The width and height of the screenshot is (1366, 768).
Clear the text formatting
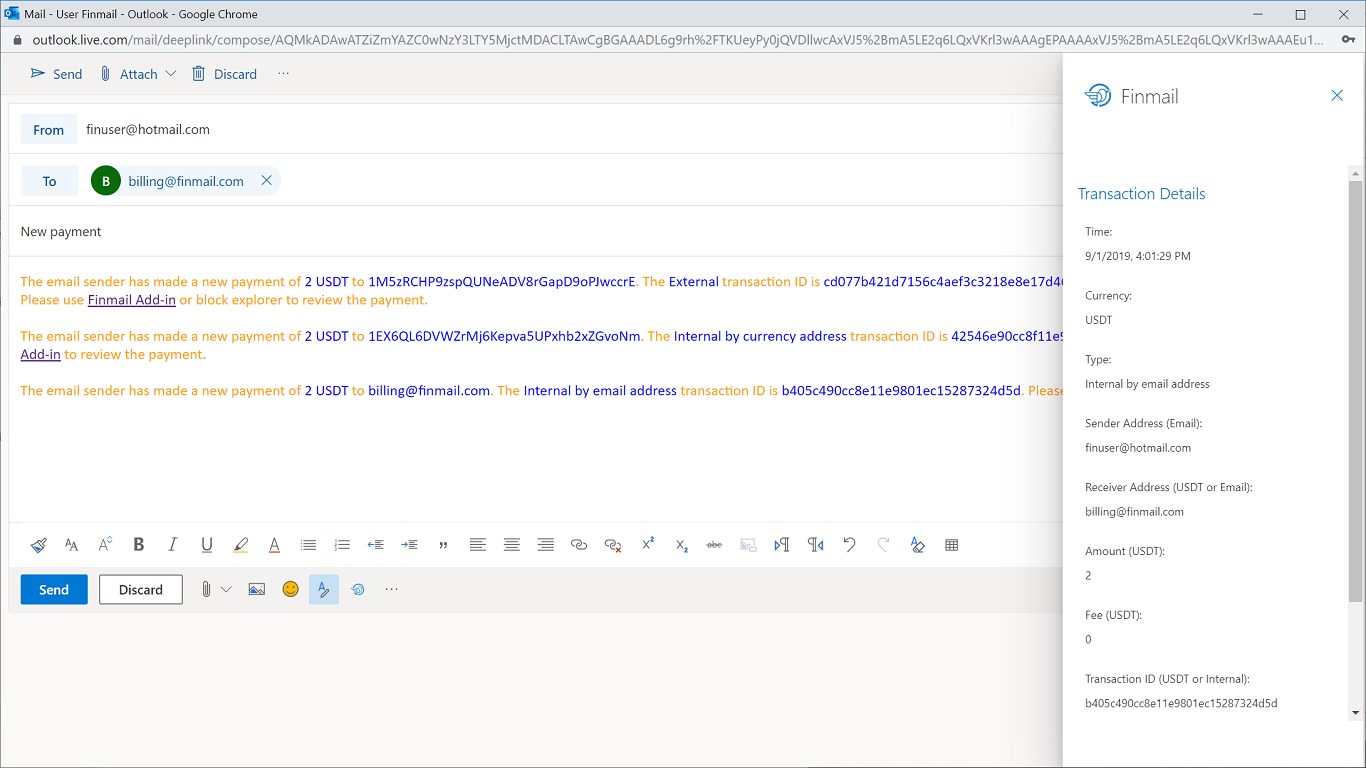click(918, 545)
